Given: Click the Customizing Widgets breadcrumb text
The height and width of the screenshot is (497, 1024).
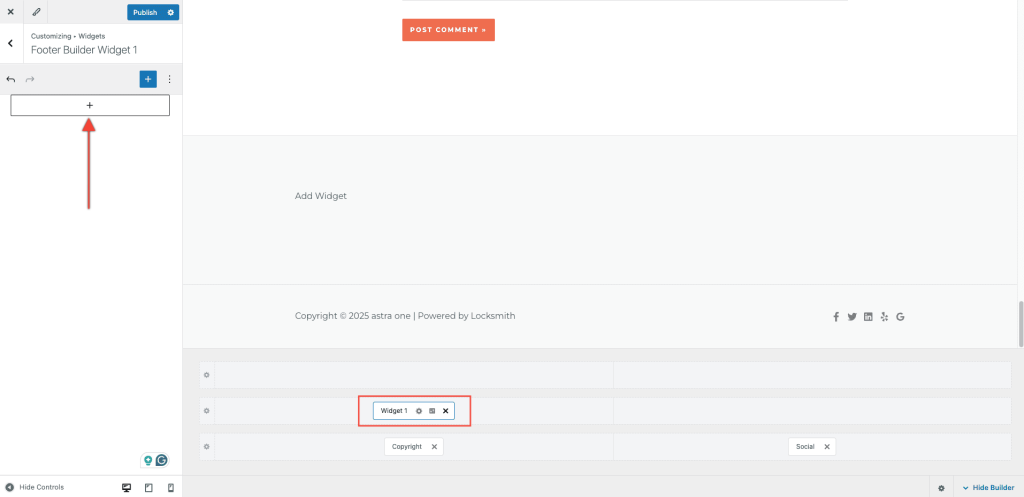Looking at the screenshot, I should pyautogui.click(x=68, y=36).
